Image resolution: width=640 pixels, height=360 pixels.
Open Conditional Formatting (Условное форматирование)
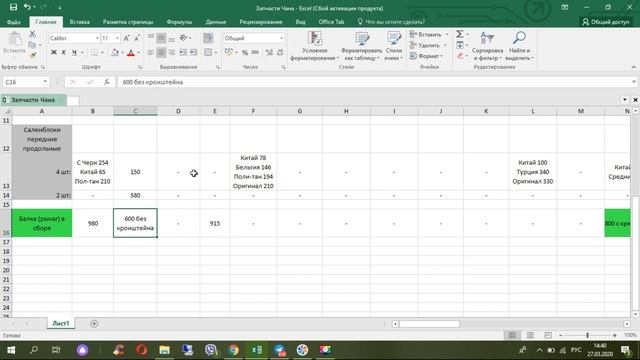coord(314,46)
